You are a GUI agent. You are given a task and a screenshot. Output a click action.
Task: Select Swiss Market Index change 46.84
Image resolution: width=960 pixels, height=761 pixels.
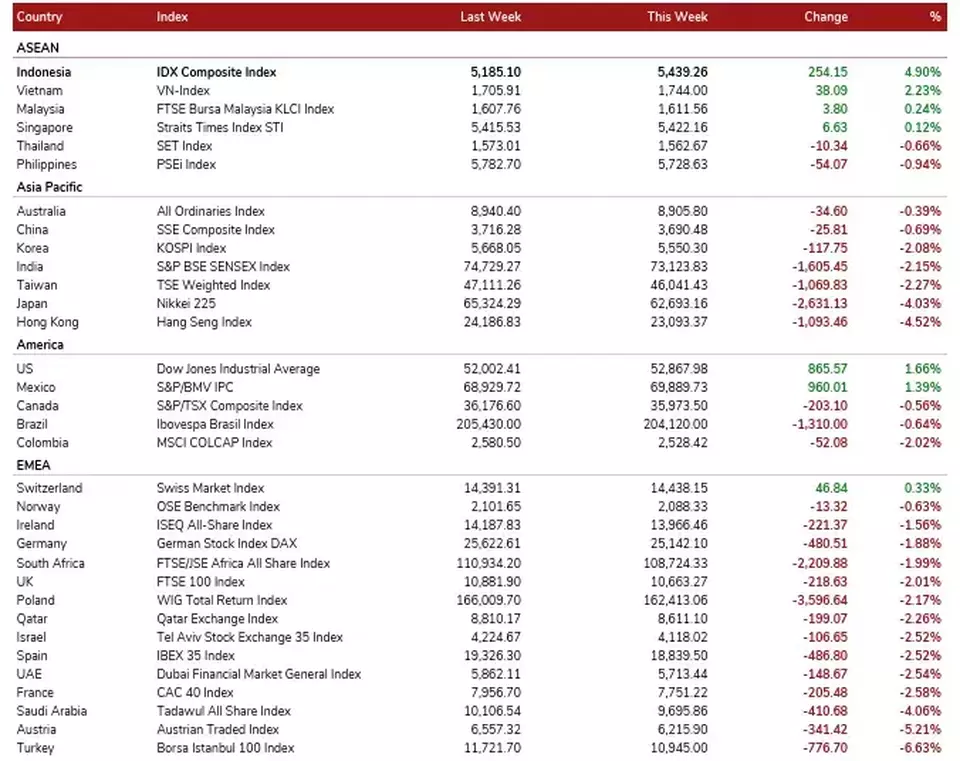(831, 488)
